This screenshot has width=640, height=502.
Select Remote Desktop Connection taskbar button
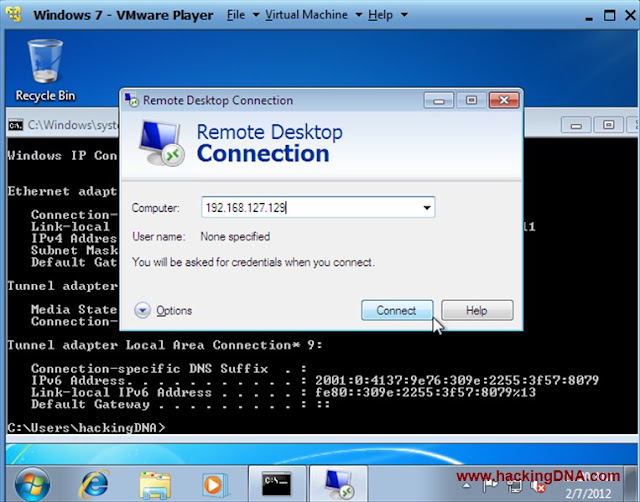click(338, 484)
